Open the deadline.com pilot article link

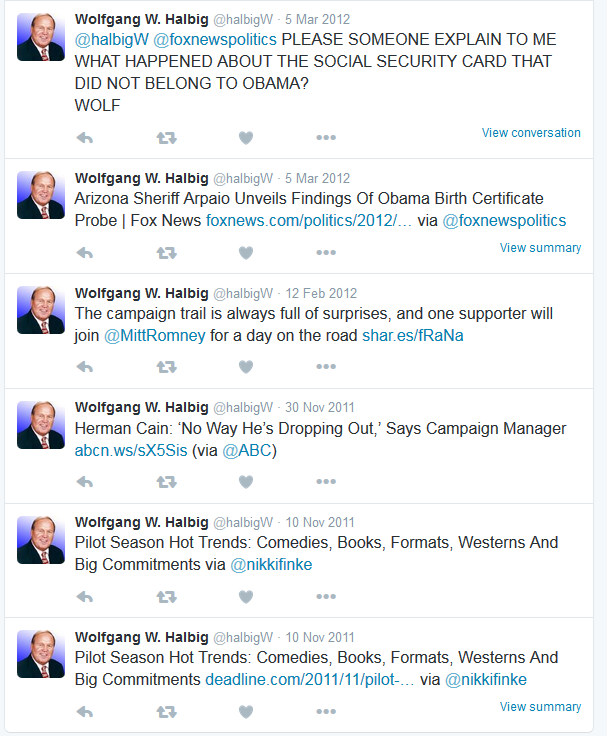(310, 680)
